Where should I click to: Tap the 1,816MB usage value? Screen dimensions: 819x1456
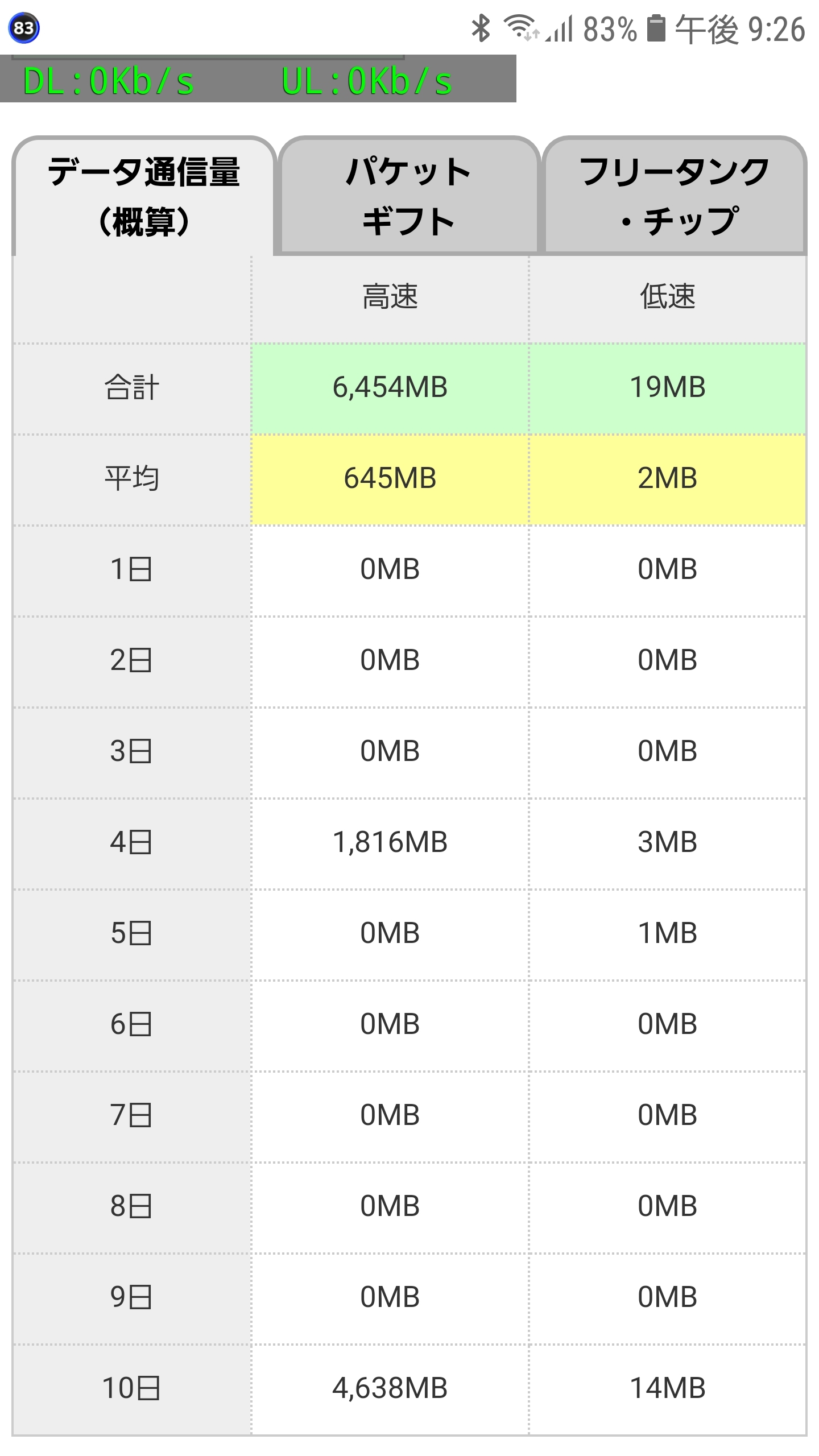(x=390, y=842)
